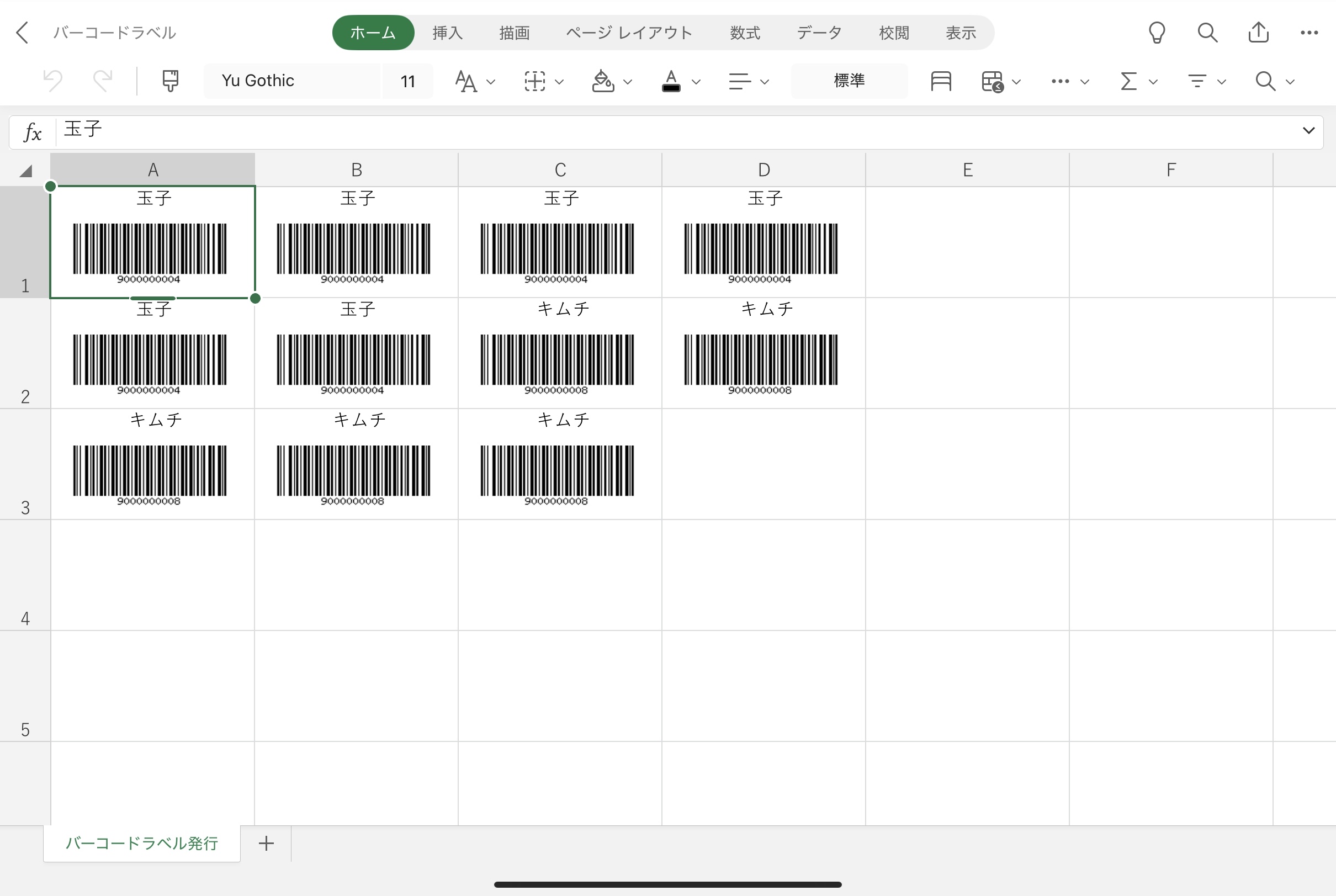Expand the formula bar chevron
This screenshot has height=896, width=1336.
pos(1308,130)
